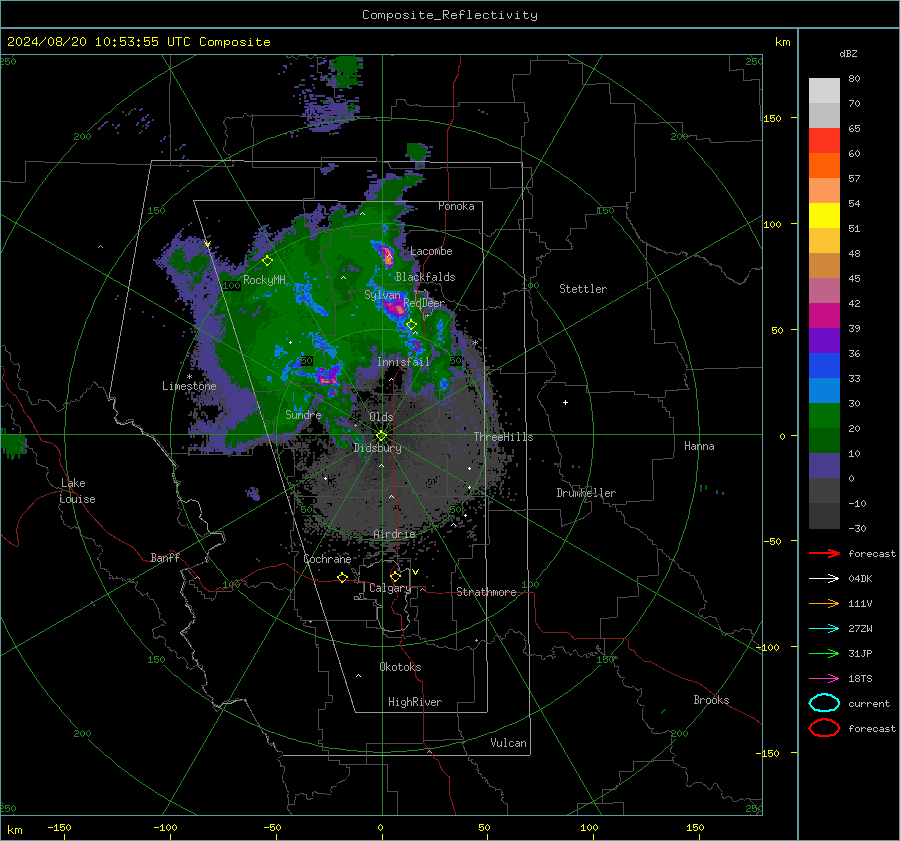Select the Vulcan town label

(x=508, y=743)
